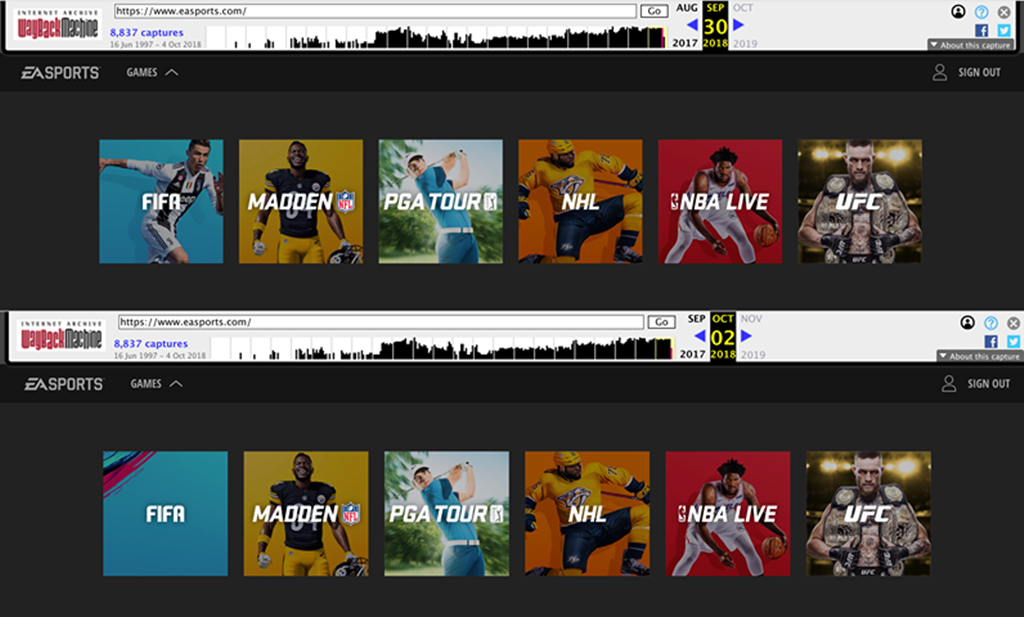Share on Twitter from the Oct 02 capture toolbar
This screenshot has height=617, width=1024.
(x=1013, y=341)
